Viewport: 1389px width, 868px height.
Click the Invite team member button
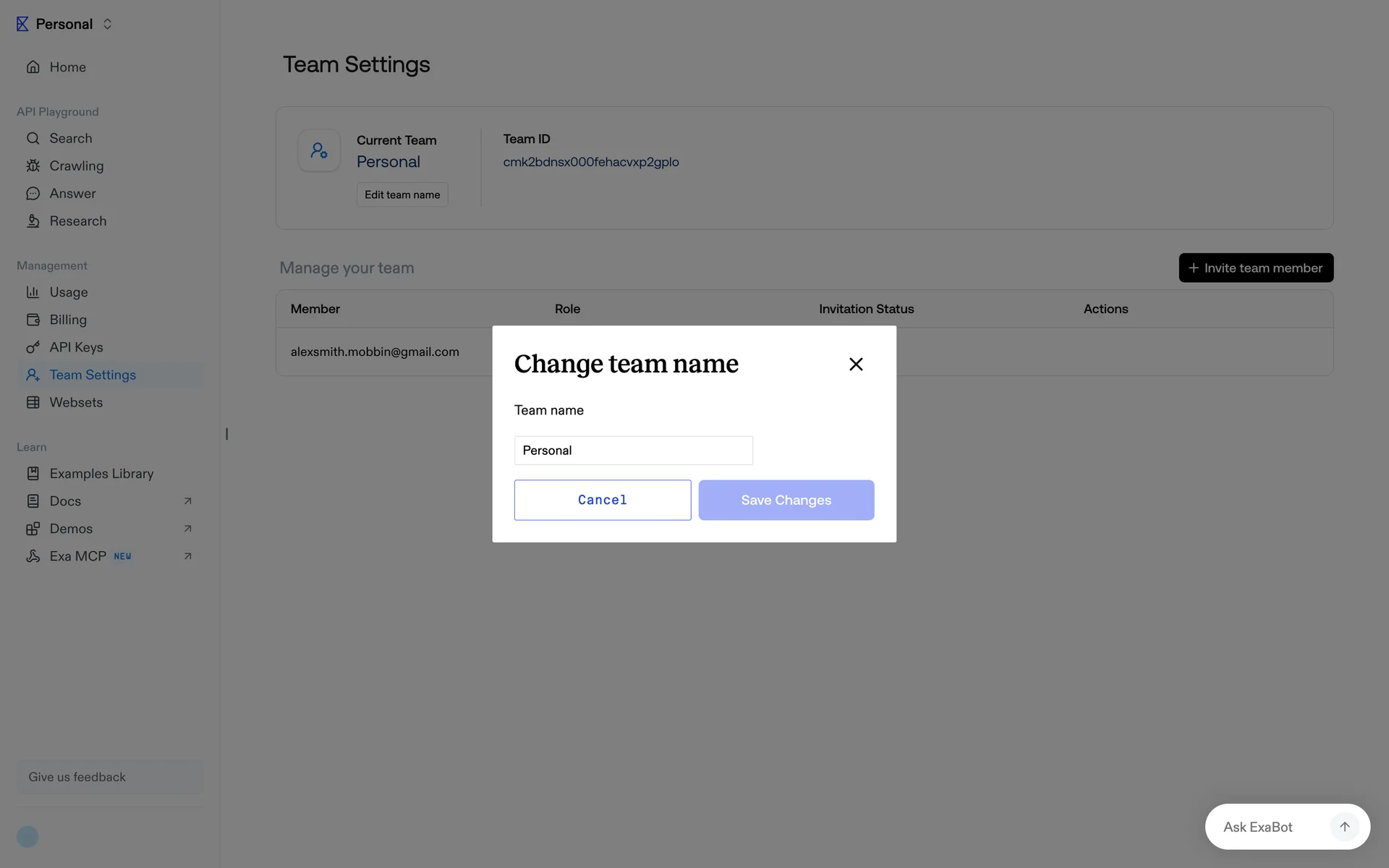point(1255,268)
